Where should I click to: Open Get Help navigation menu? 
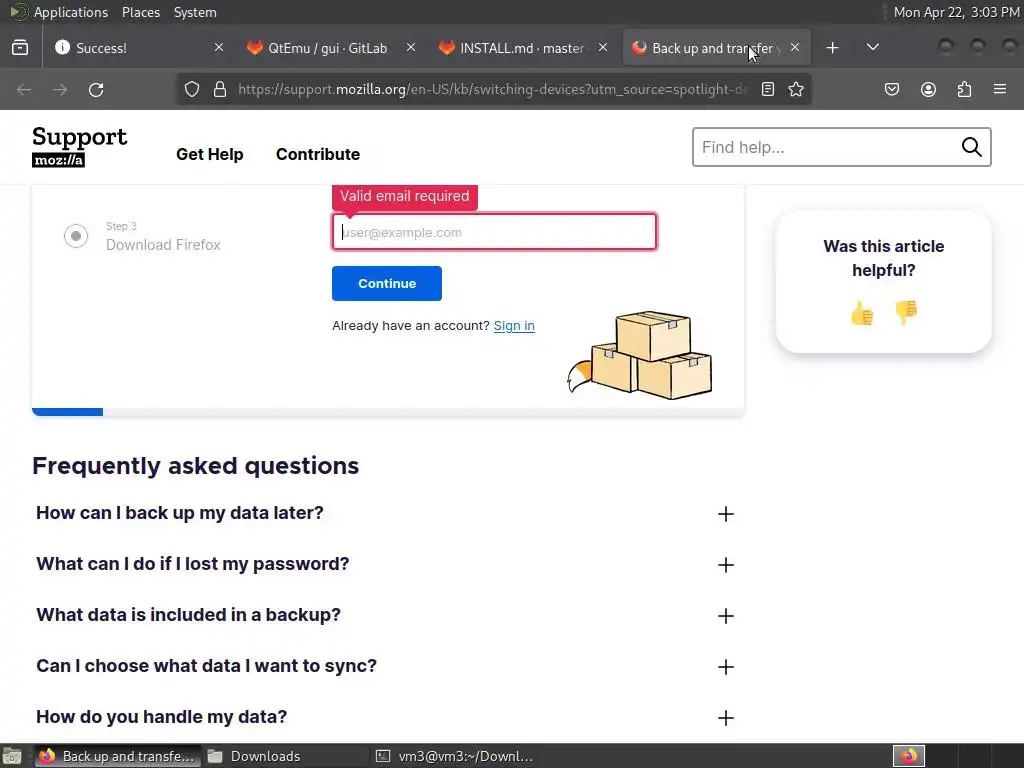tap(210, 154)
